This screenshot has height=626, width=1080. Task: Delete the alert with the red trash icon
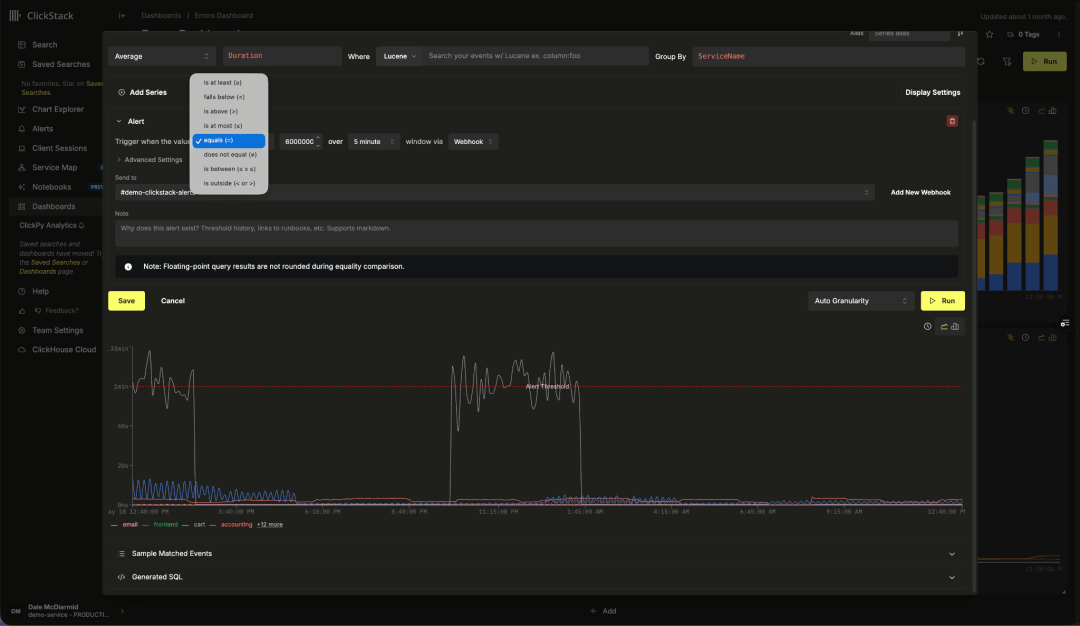952,121
